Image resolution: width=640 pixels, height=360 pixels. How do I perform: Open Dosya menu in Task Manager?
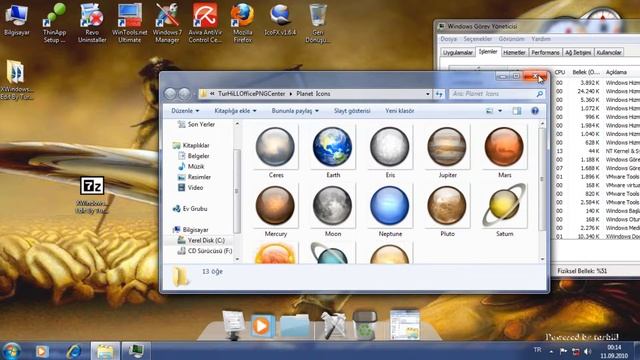coord(448,39)
